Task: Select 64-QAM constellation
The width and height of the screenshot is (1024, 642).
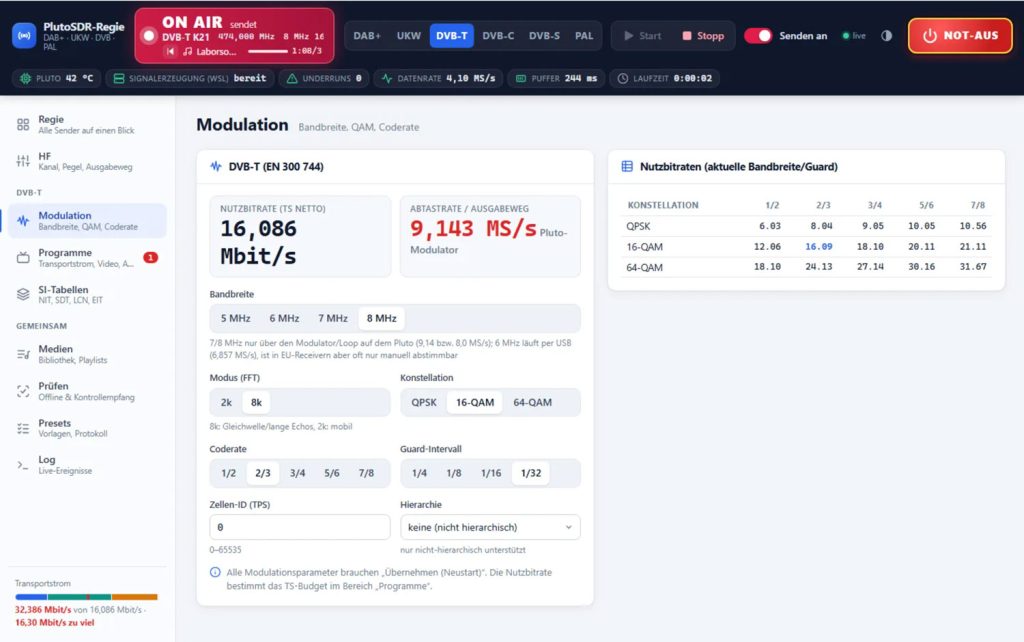Action: [532, 402]
